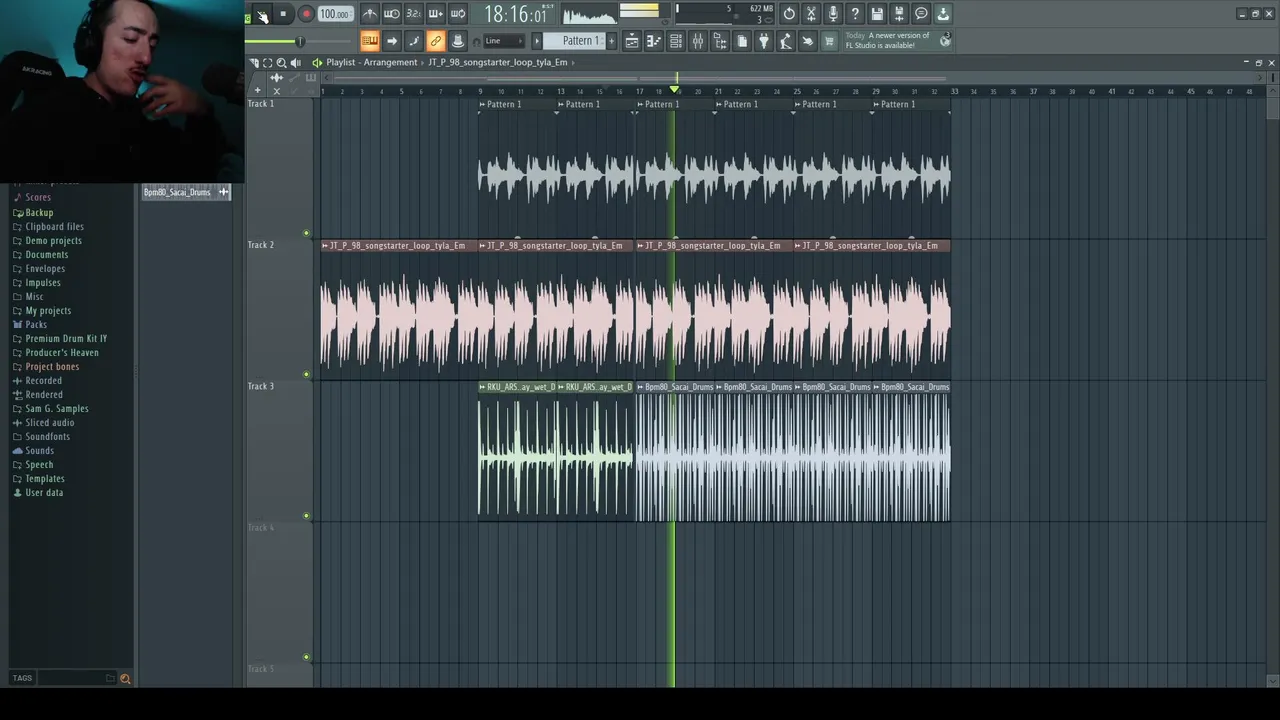
Task: Open first RKU_ARS clip menu on Track 3
Action: pos(482,387)
